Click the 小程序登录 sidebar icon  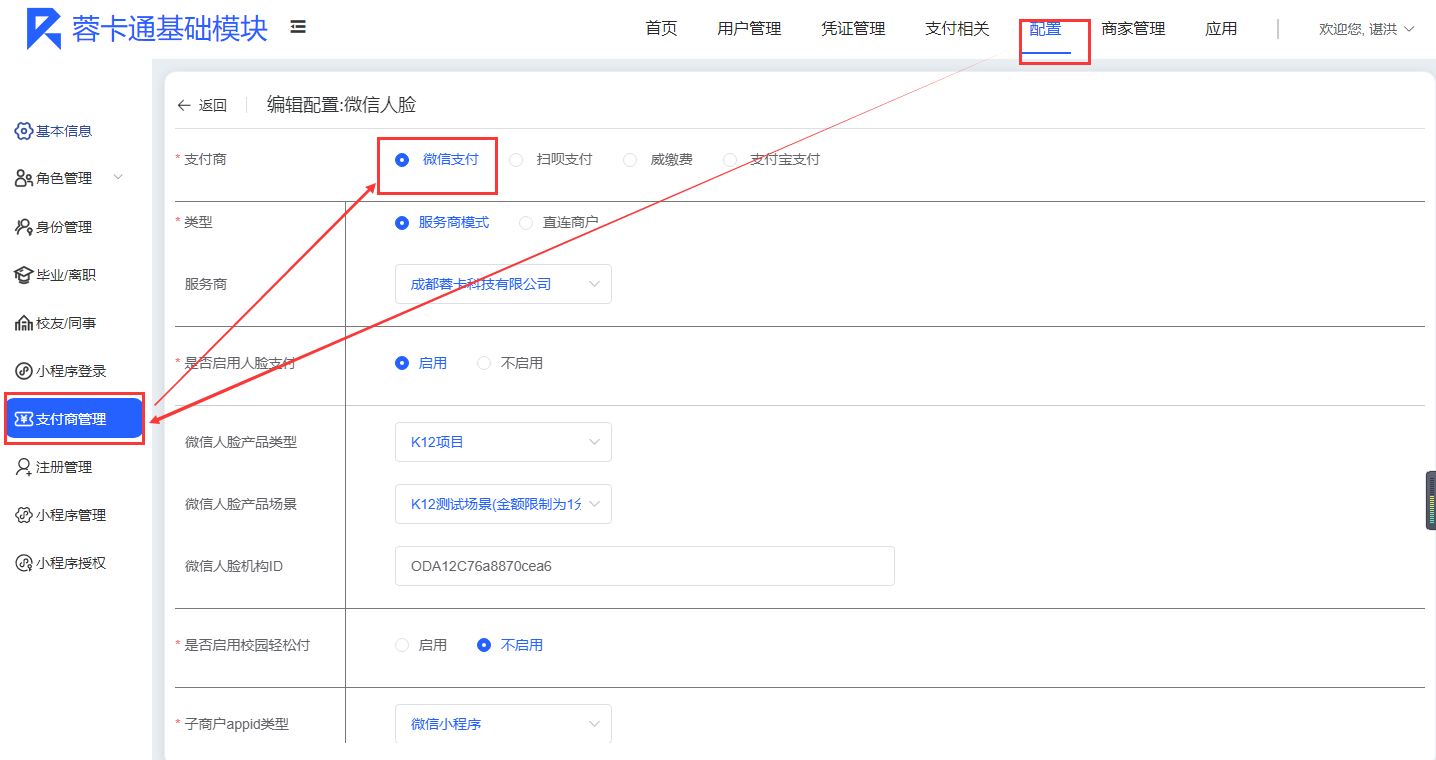click(24, 371)
